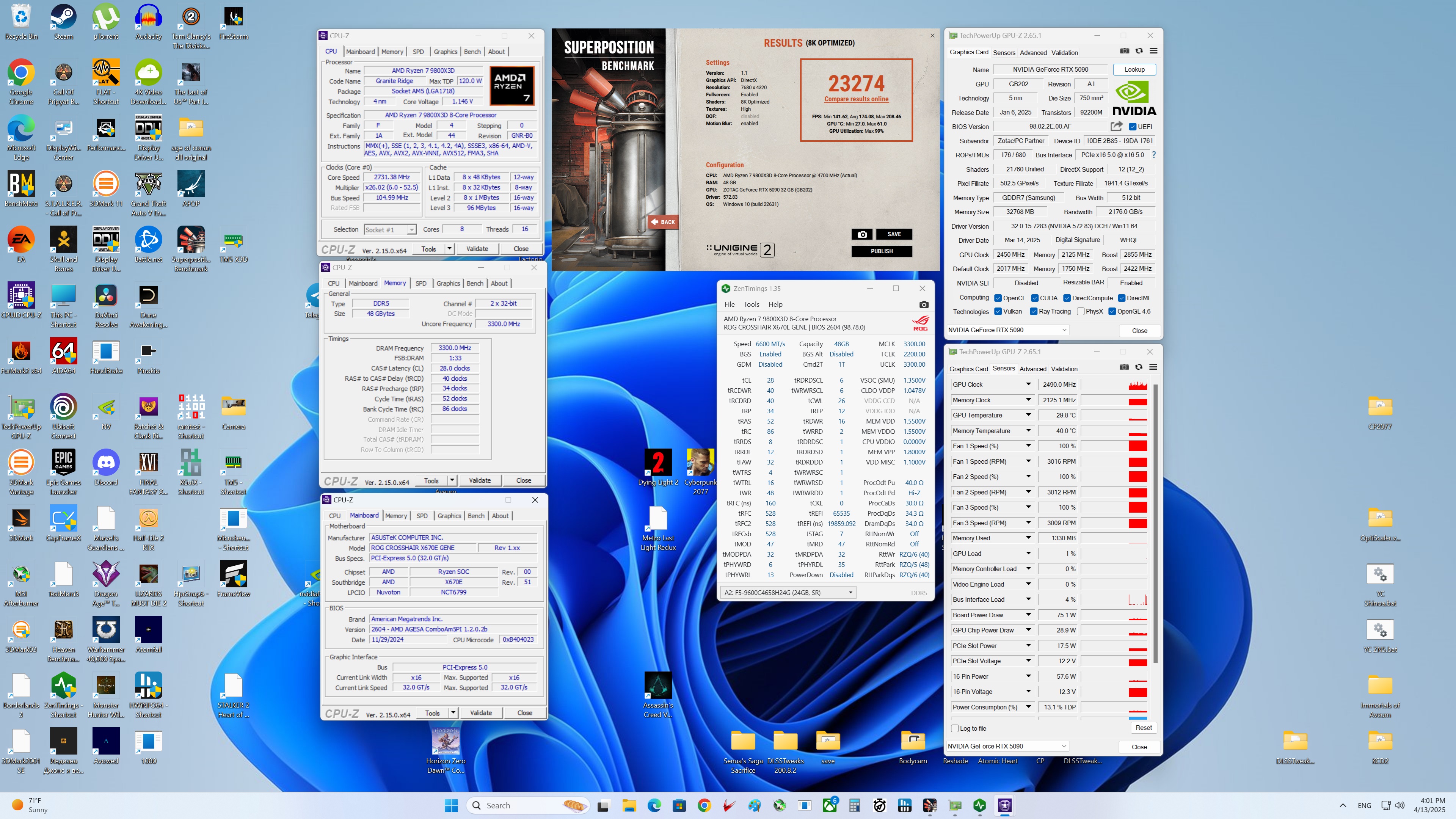Click the CPU-Z icon on the taskbar
The height and width of the screenshot is (819, 1456).
tap(1004, 805)
